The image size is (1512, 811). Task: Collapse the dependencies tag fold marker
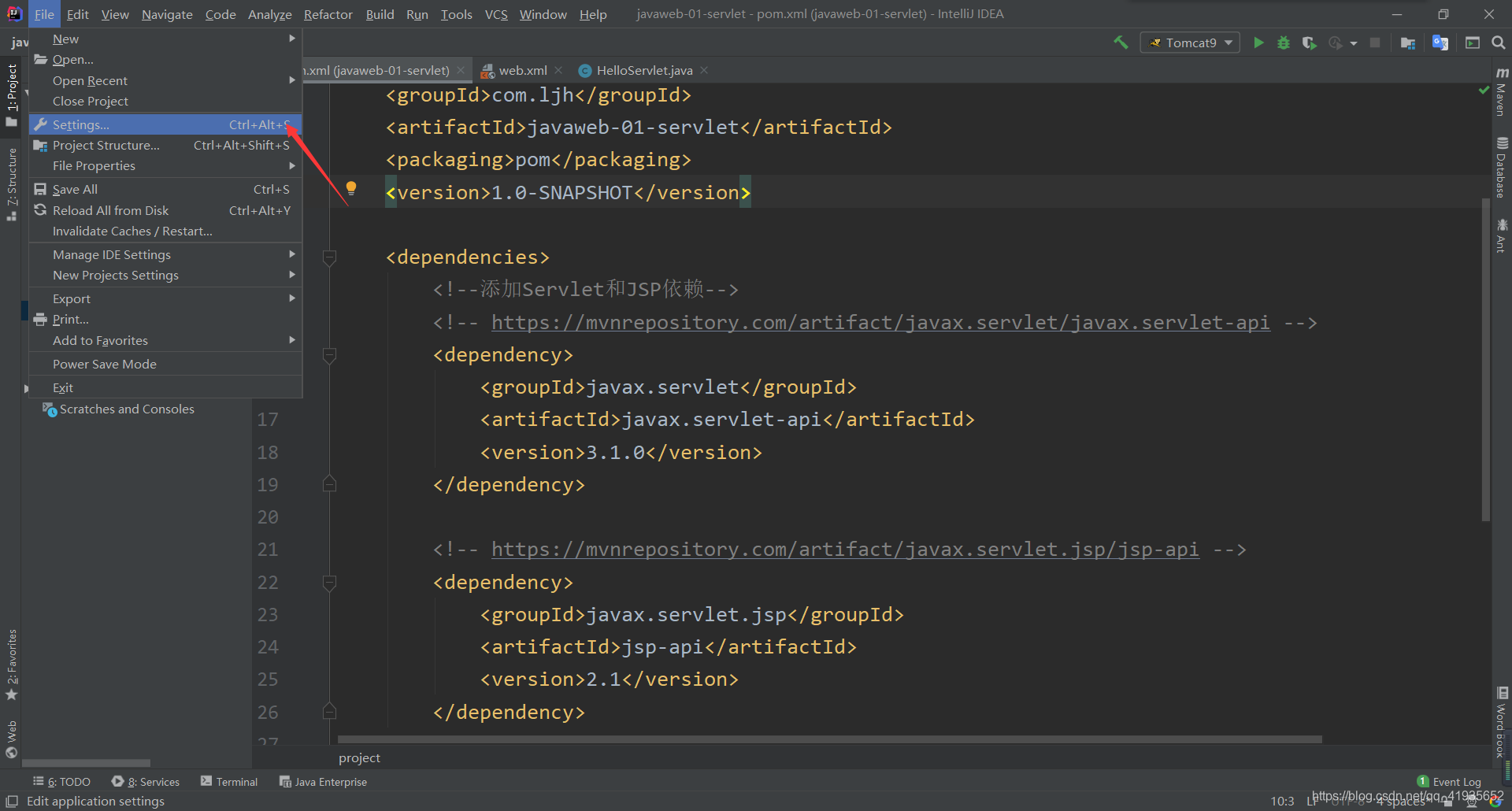pyautogui.click(x=330, y=257)
